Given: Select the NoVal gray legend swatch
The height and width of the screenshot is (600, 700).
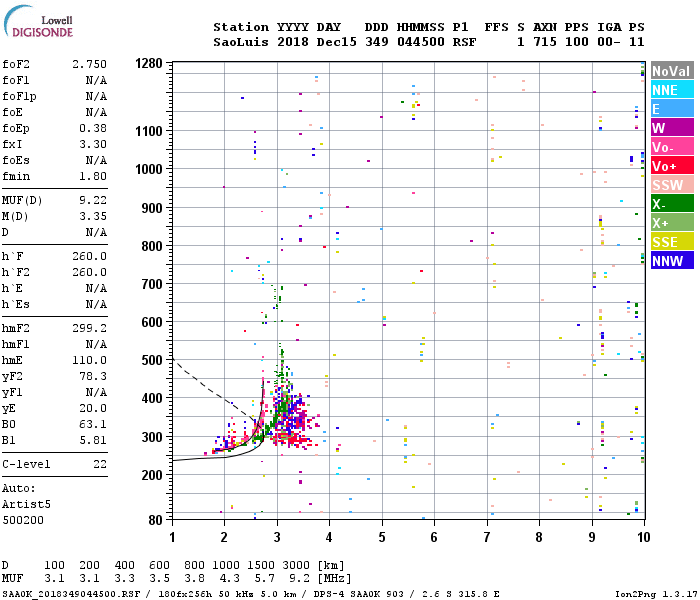Looking at the screenshot, I should (x=672, y=71).
